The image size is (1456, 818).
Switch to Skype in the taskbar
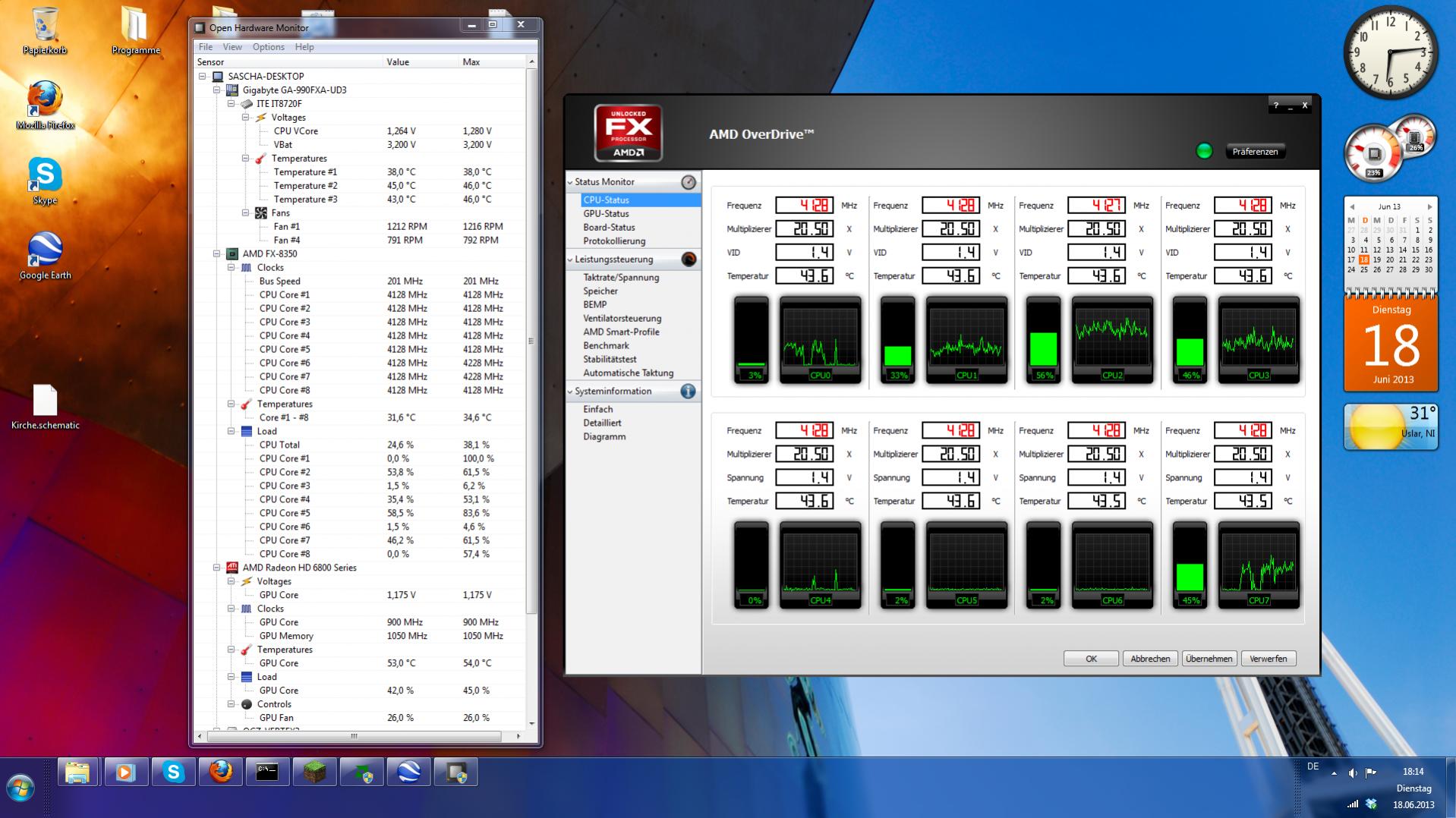[x=173, y=773]
